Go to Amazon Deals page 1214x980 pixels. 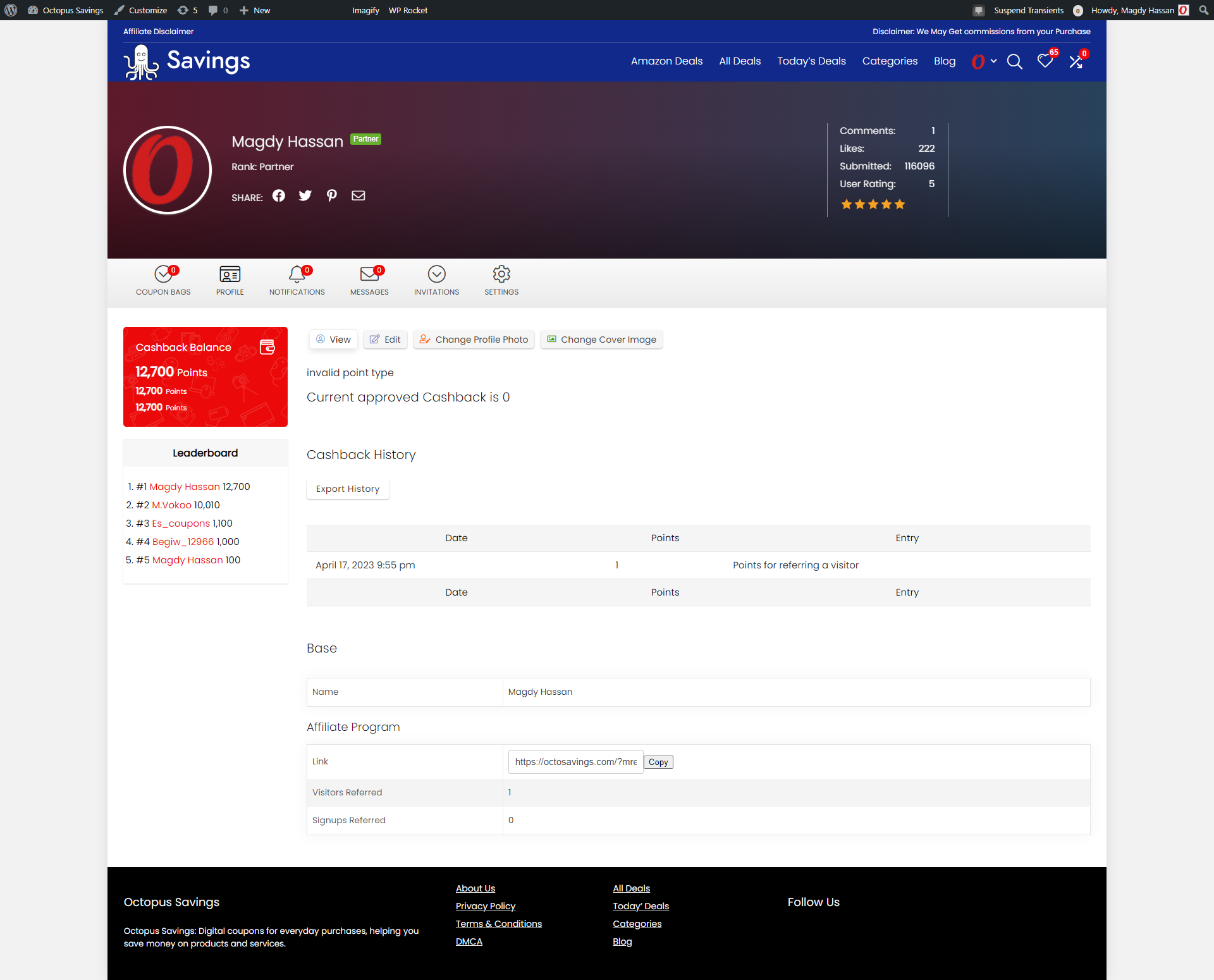(666, 61)
